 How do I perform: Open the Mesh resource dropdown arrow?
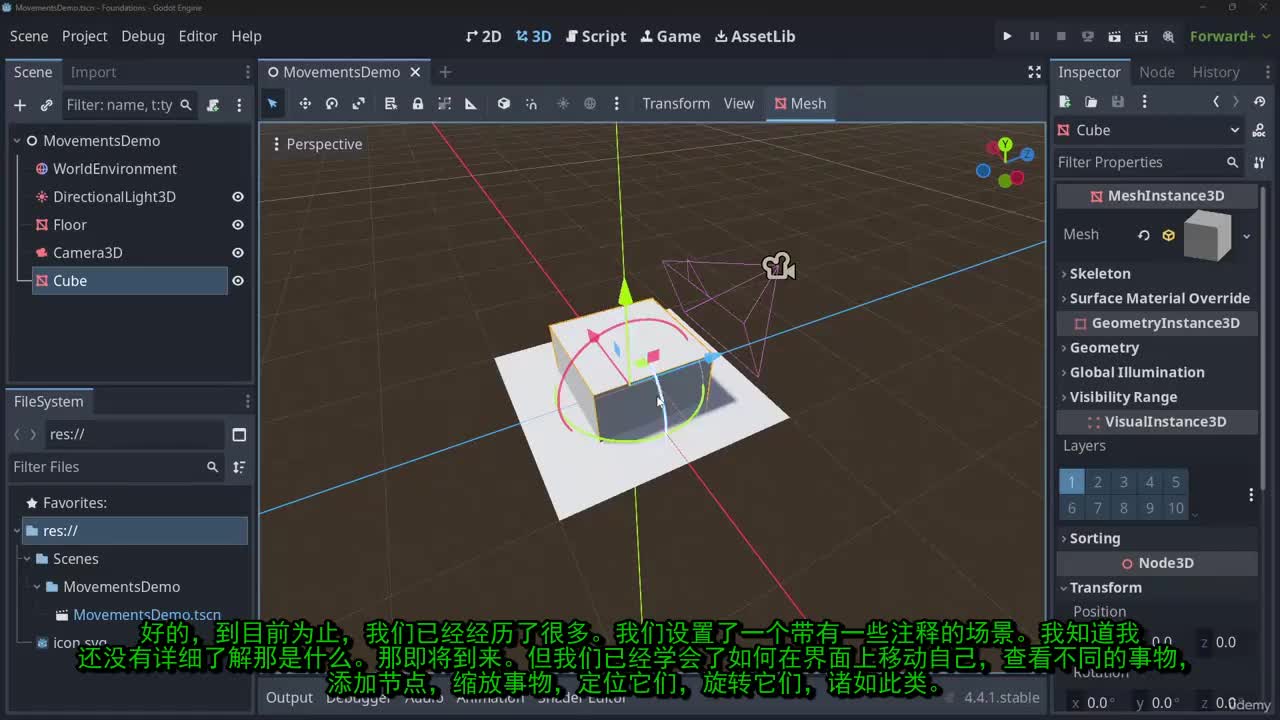pos(1246,236)
